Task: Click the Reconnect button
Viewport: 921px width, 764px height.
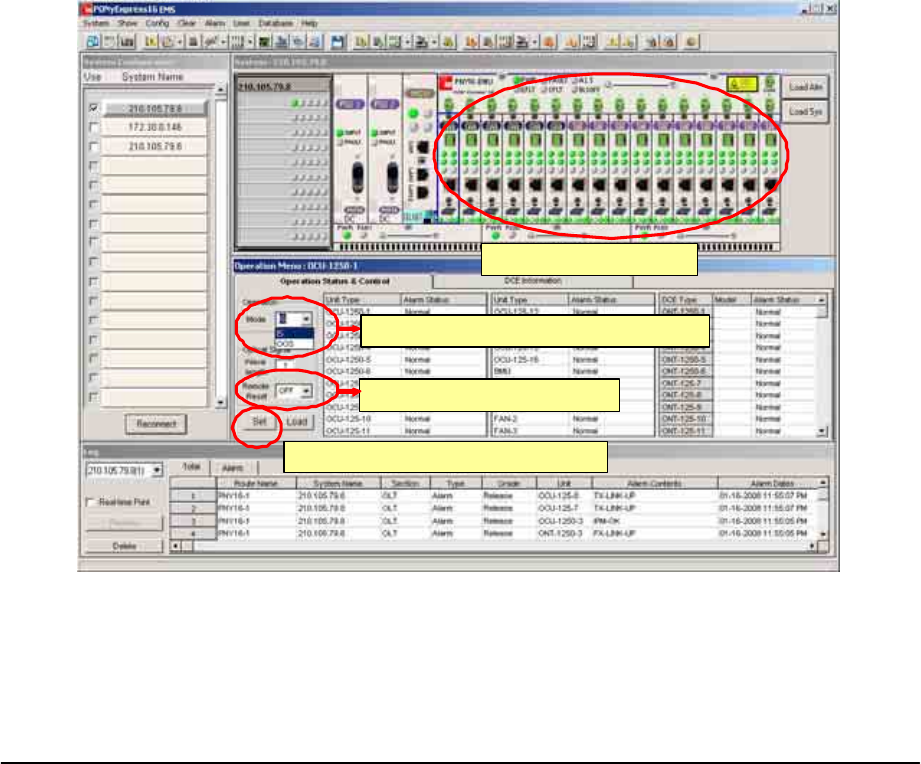Action: pyautogui.click(x=156, y=424)
